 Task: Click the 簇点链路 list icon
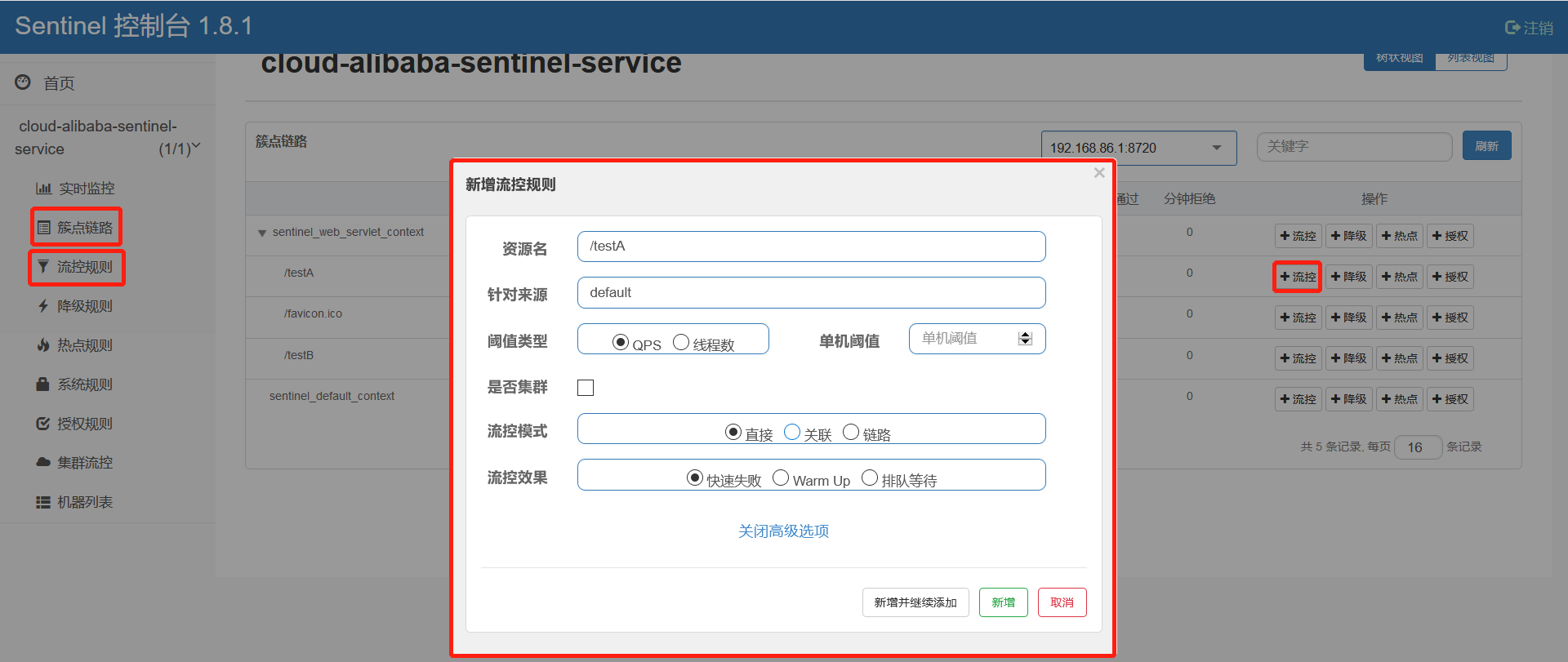[x=43, y=228]
